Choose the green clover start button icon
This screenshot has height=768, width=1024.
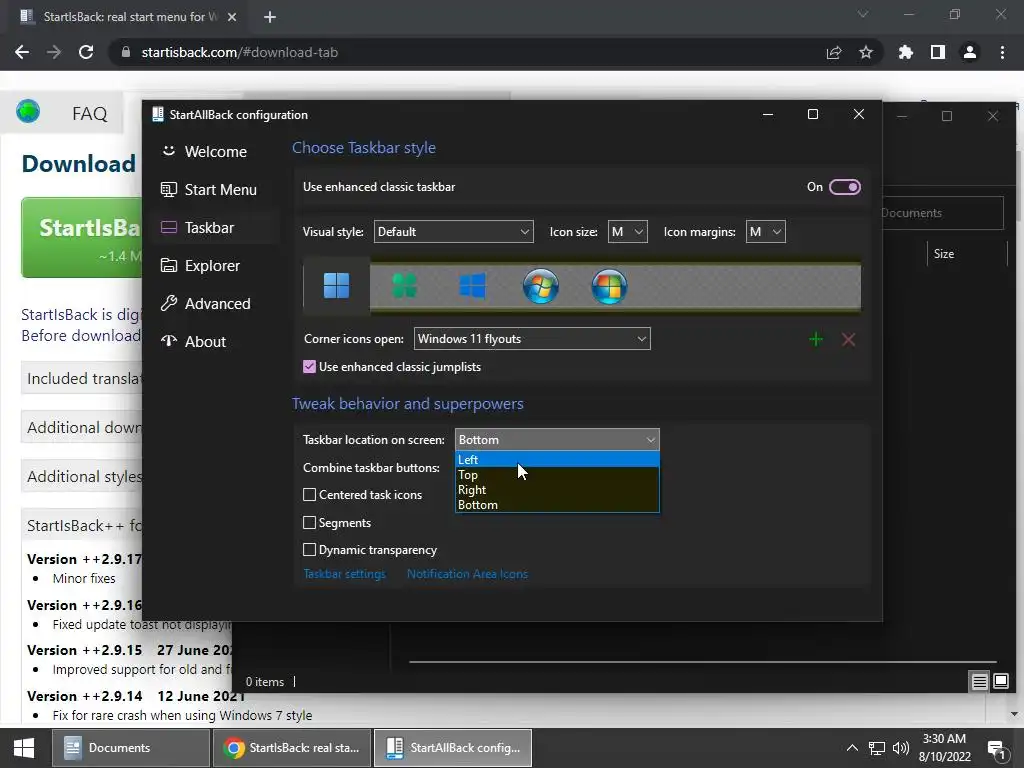click(404, 285)
